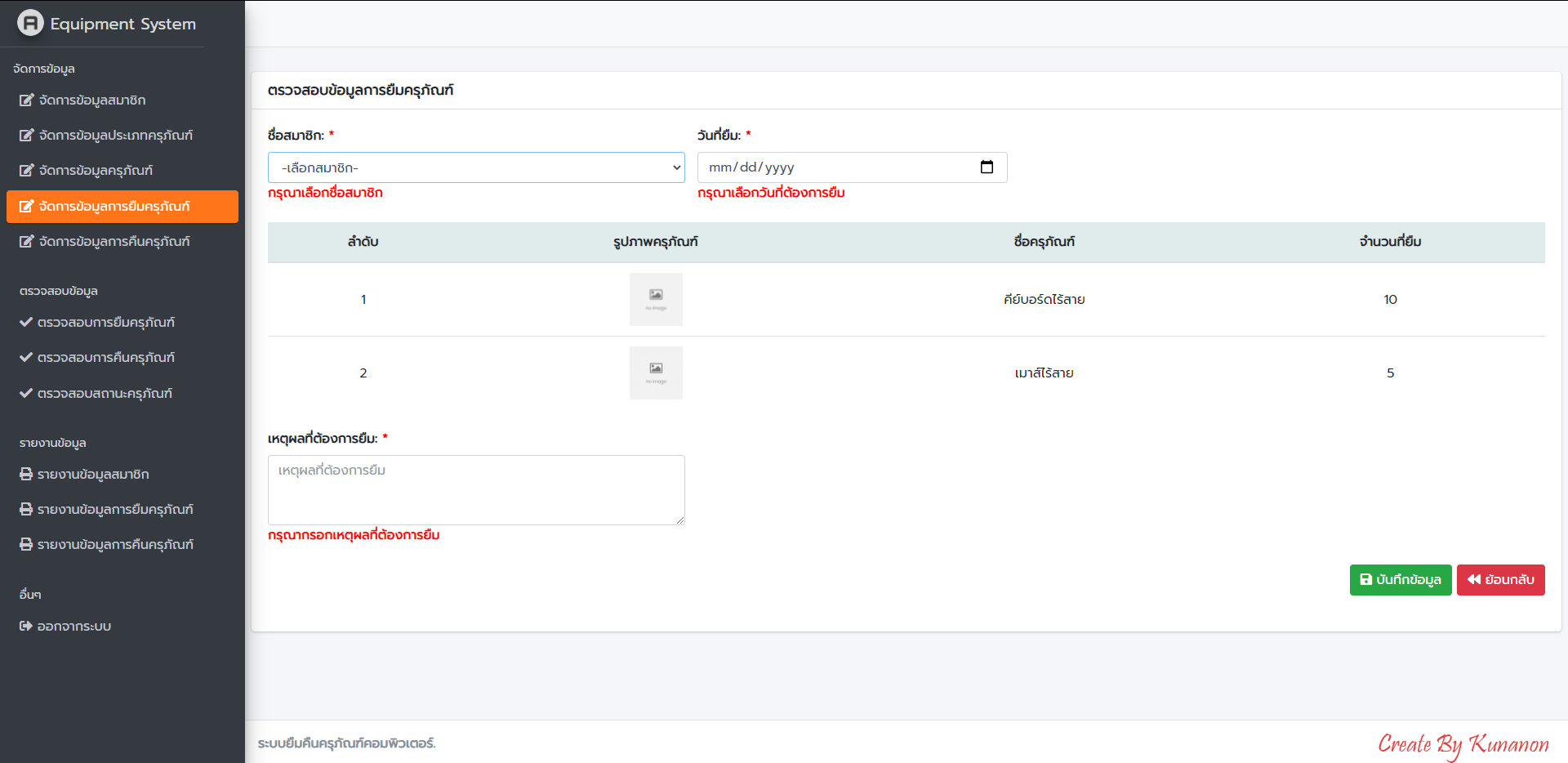1568x763 pixels.
Task: Click the Equipment System logo icon
Action: pyautogui.click(x=30, y=23)
